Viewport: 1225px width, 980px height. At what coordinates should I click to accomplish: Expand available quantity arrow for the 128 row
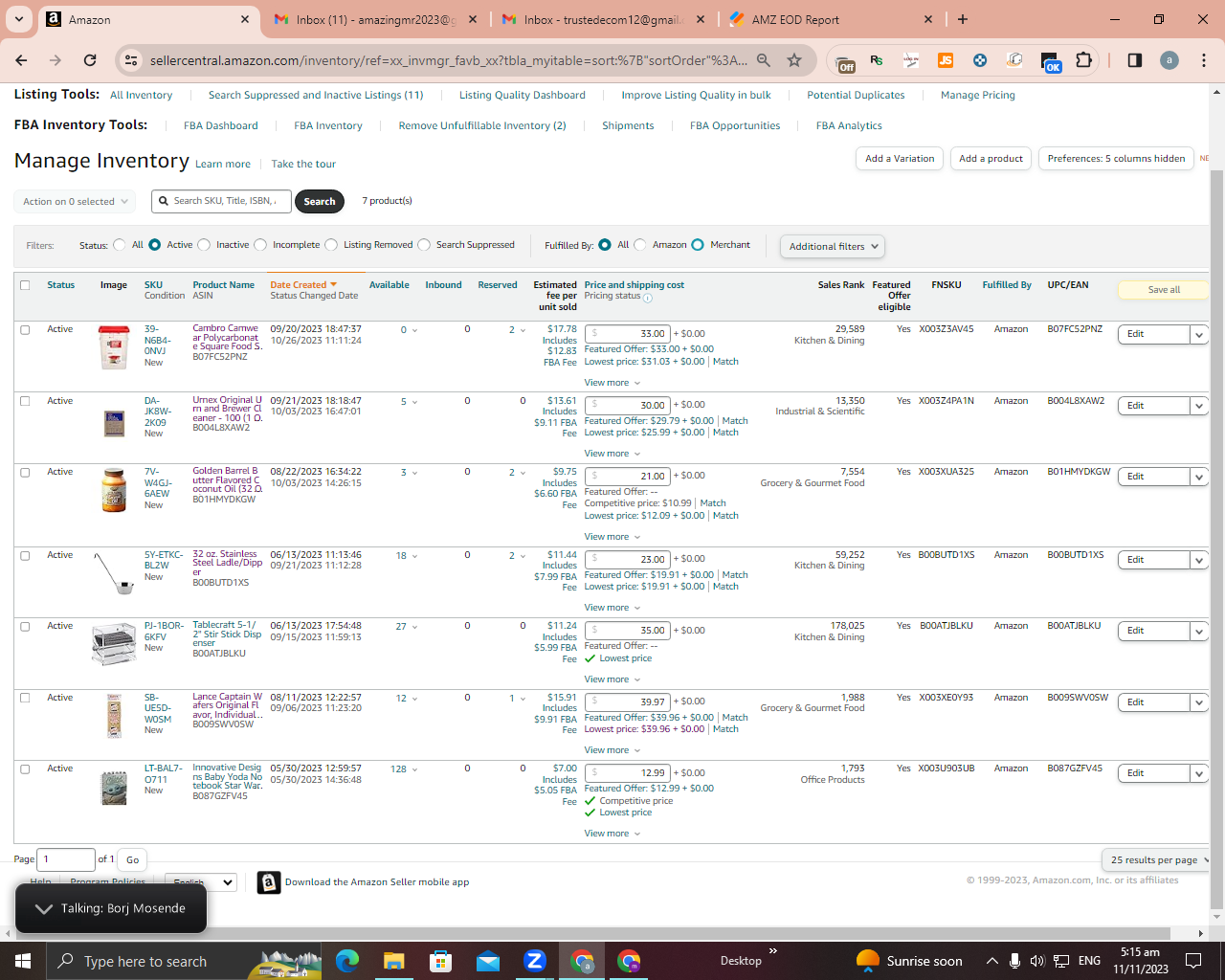click(x=414, y=769)
